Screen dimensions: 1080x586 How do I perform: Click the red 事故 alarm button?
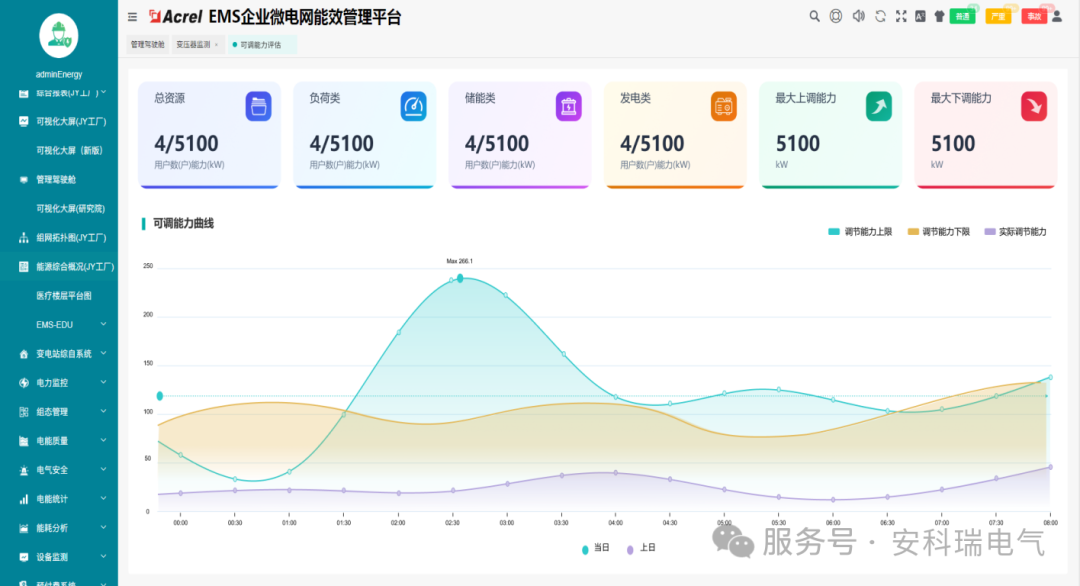coord(1034,15)
